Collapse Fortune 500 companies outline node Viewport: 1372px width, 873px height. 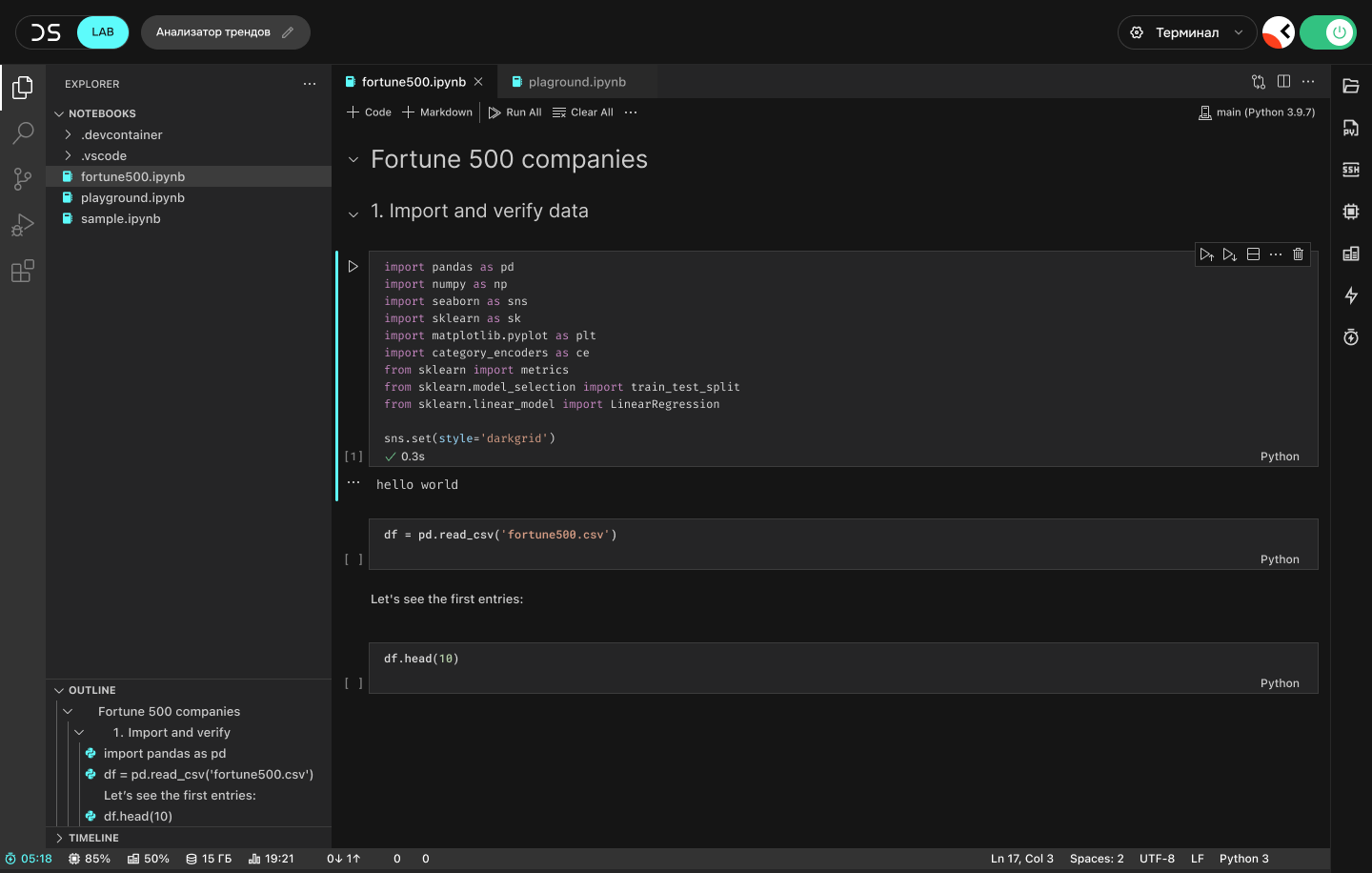[x=68, y=711]
